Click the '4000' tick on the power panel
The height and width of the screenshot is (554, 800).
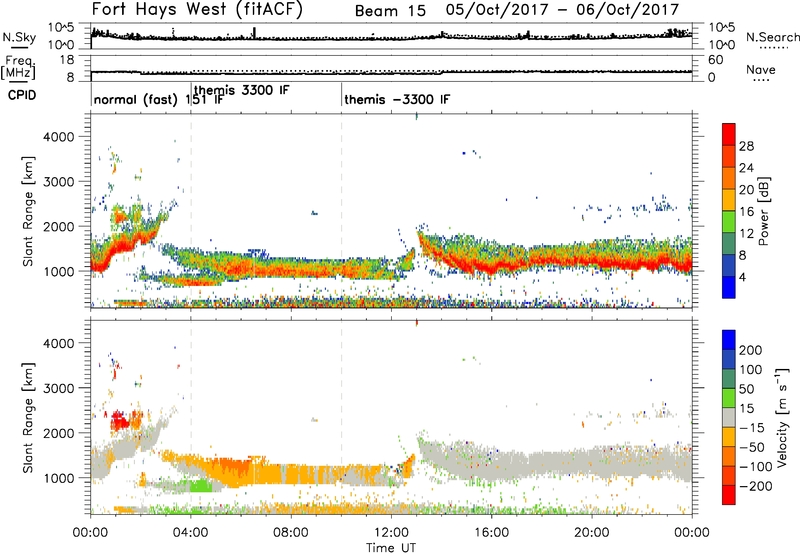coord(59,137)
